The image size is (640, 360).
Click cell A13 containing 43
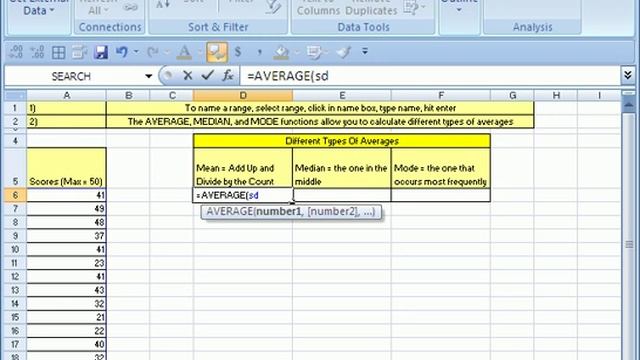click(x=67, y=290)
